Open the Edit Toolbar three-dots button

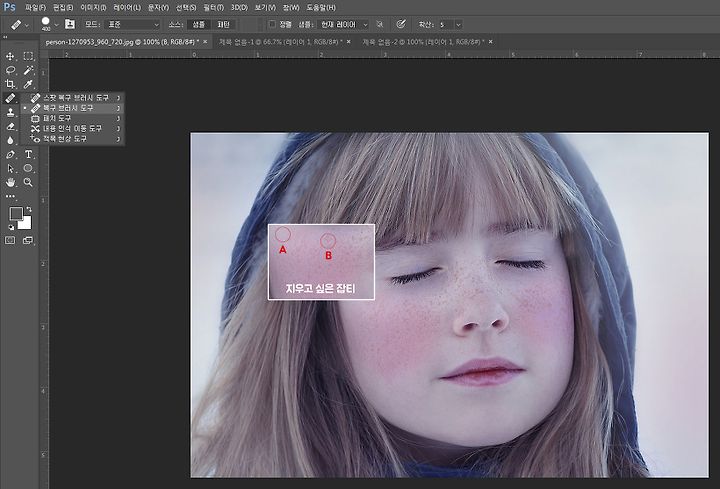[x=10, y=196]
